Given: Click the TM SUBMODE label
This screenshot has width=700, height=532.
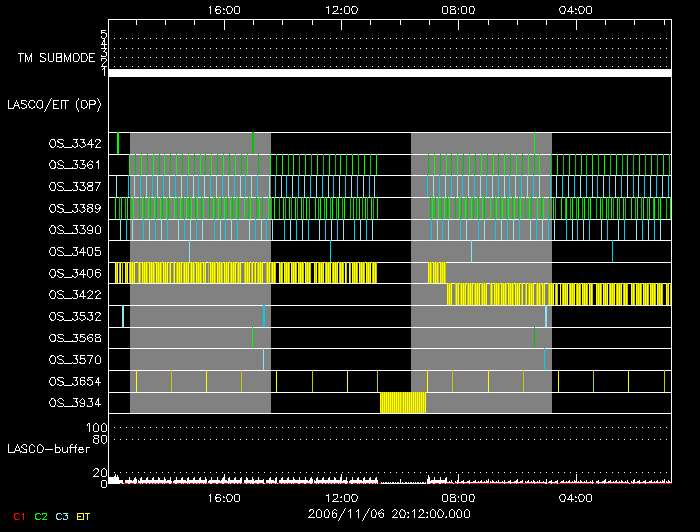Looking at the screenshot, I should coord(56,58).
